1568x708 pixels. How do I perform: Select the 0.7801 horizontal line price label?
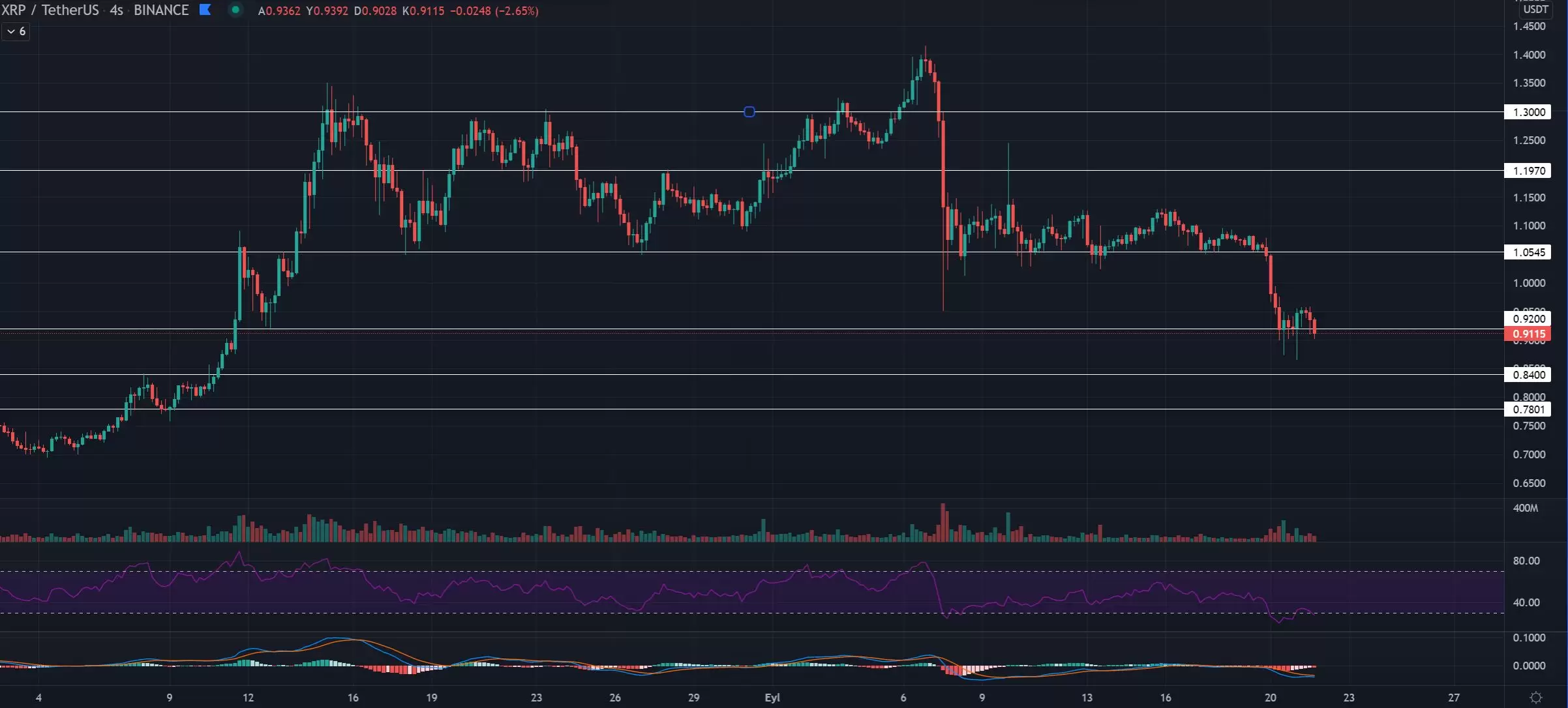1528,409
